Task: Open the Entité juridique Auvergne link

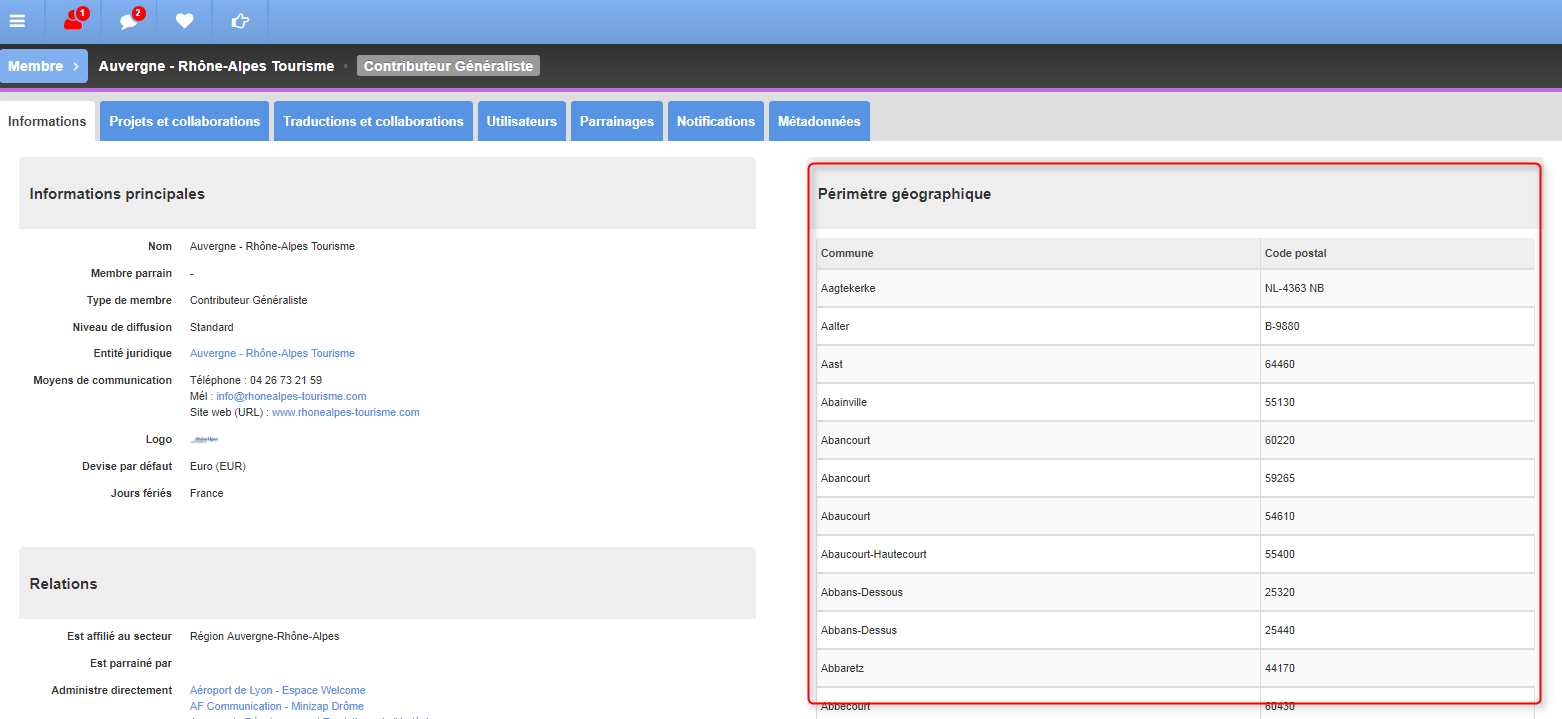Action: [272, 353]
